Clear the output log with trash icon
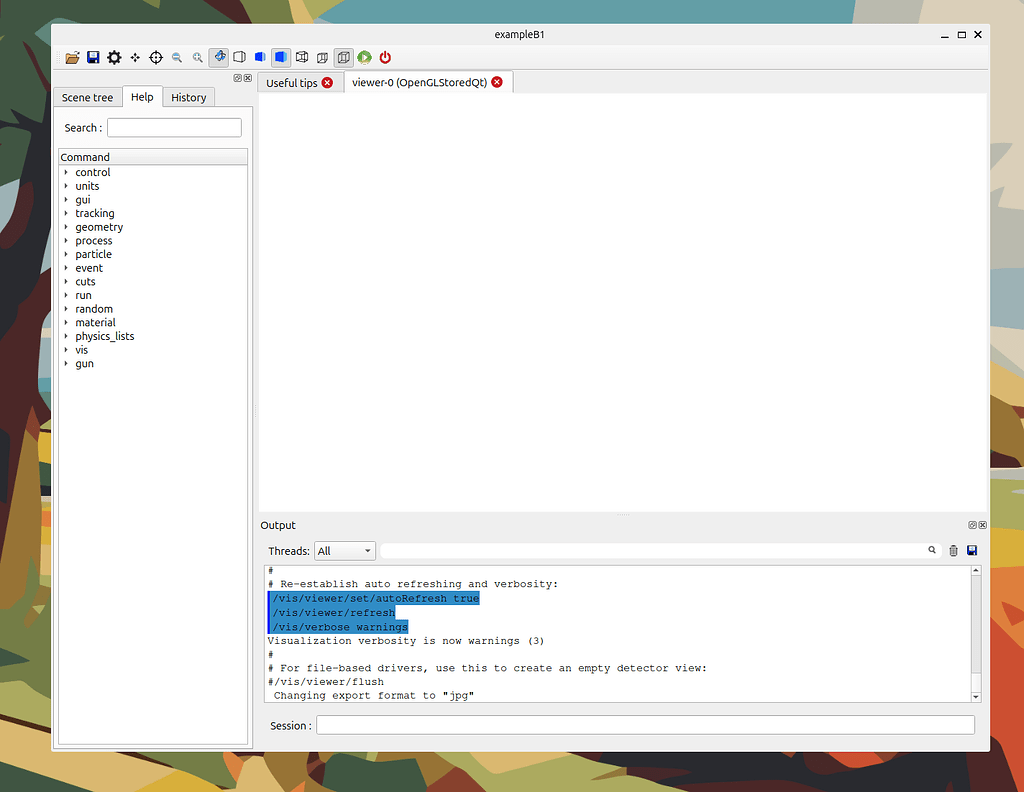 pyautogui.click(x=952, y=550)
